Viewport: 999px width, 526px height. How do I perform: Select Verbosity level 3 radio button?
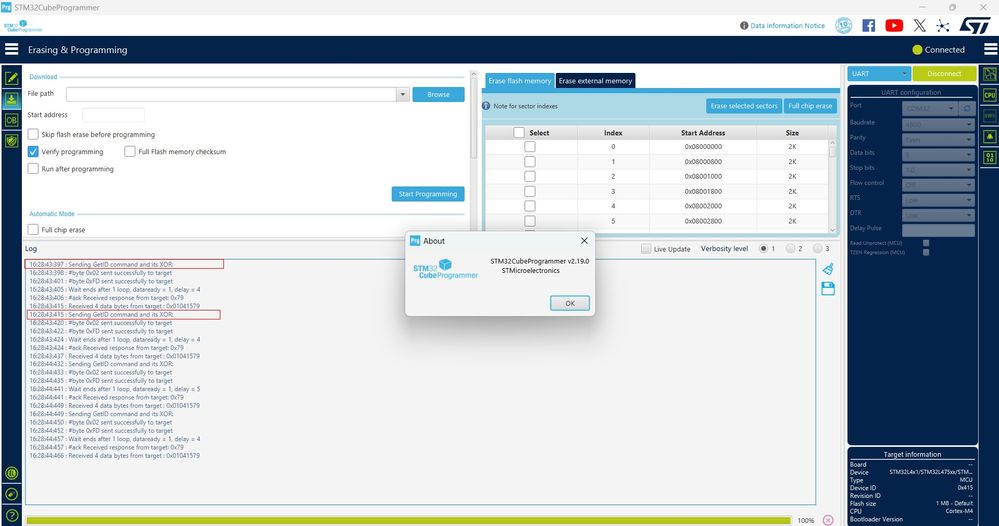click(817, 248)
